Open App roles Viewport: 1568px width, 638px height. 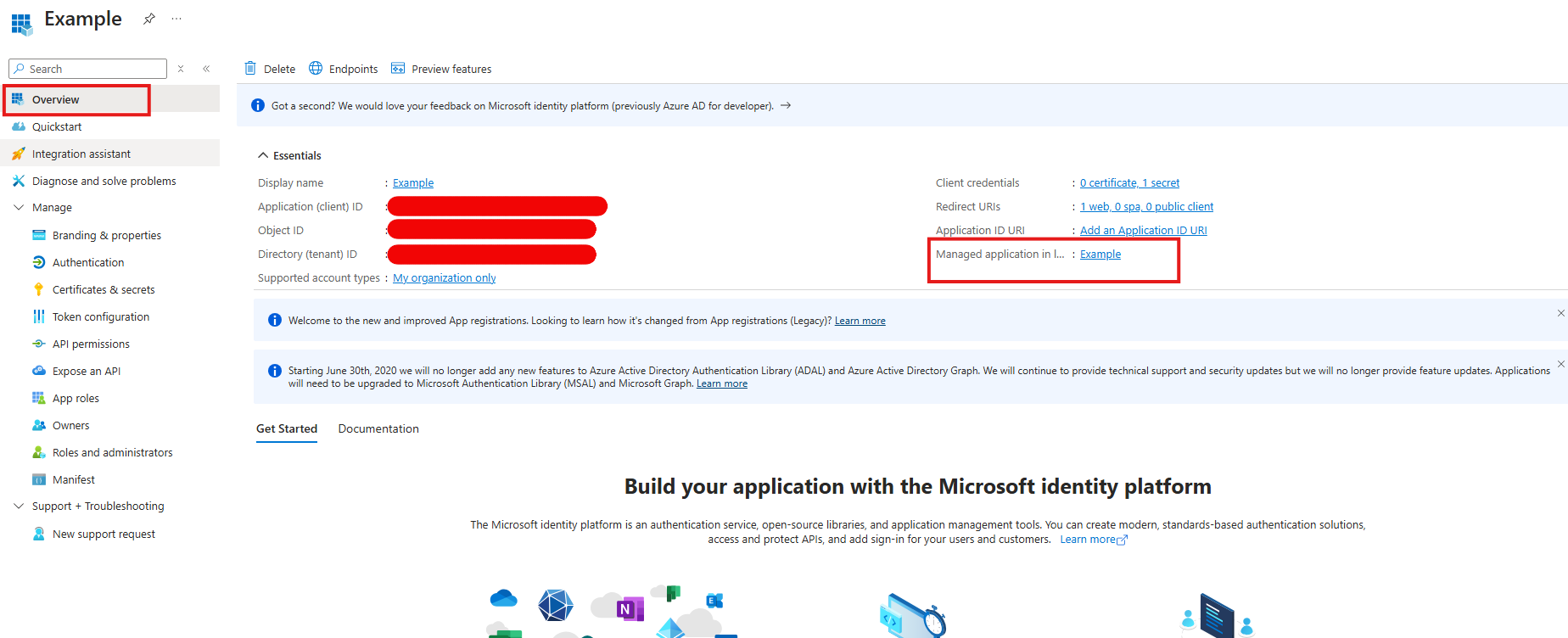tap(76, 398)
